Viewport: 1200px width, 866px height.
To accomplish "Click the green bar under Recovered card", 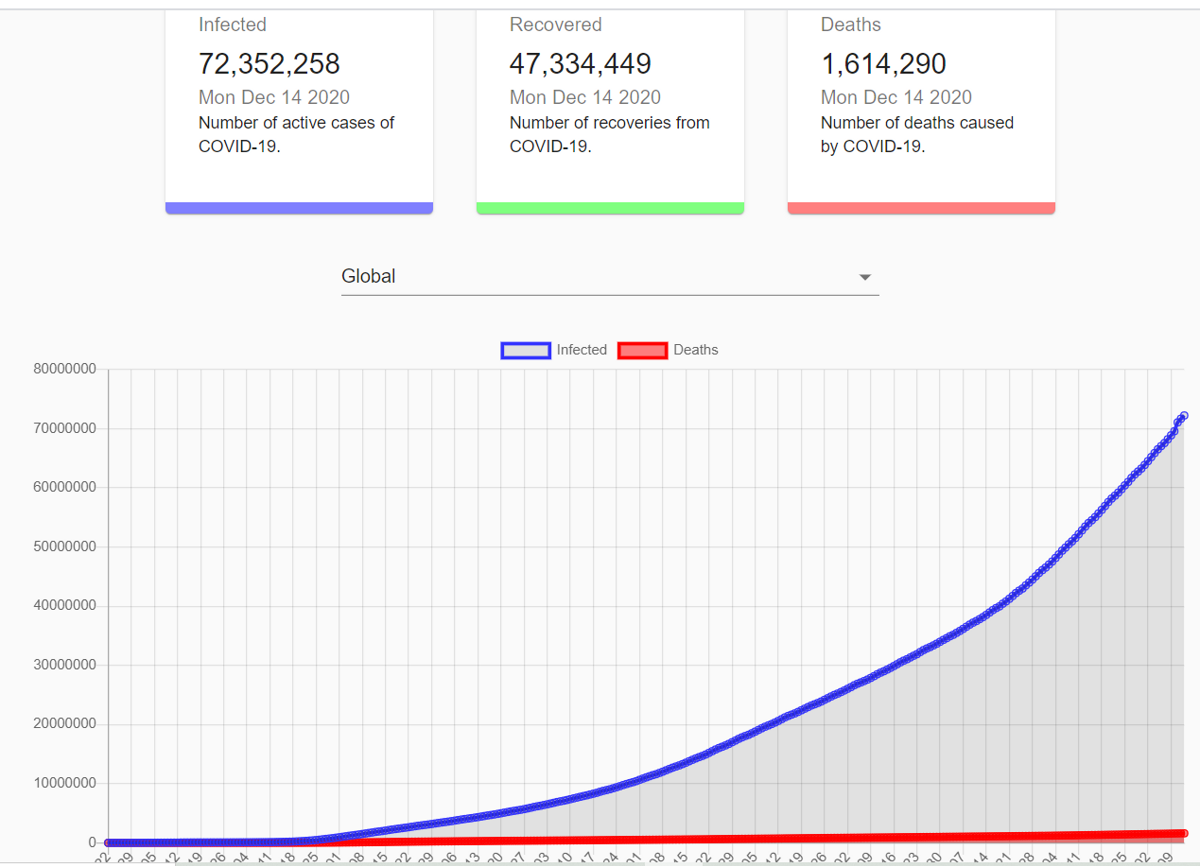I will 610,208.
